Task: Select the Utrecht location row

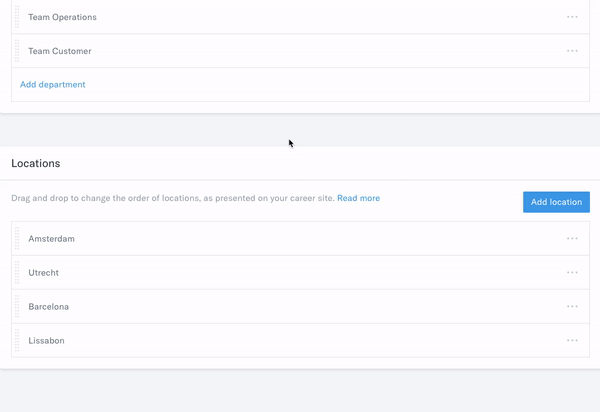Action: pos(300,272)
